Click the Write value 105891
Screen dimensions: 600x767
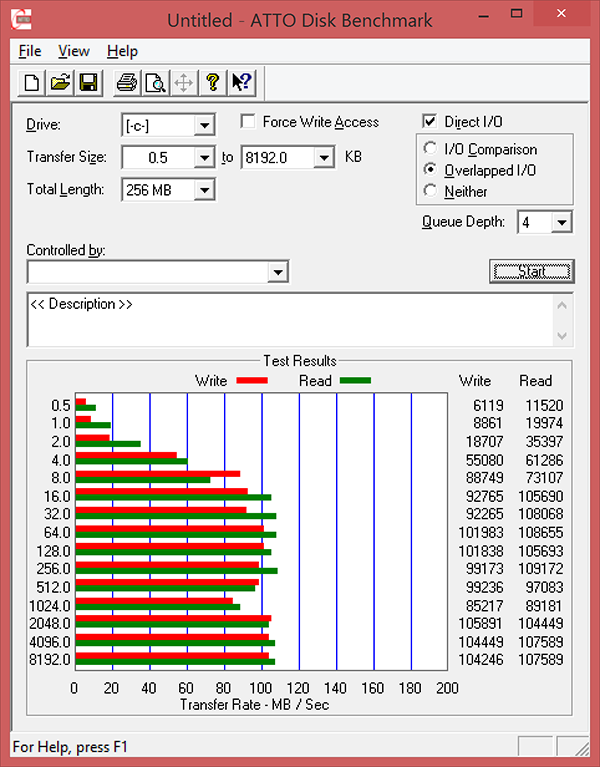481,623
